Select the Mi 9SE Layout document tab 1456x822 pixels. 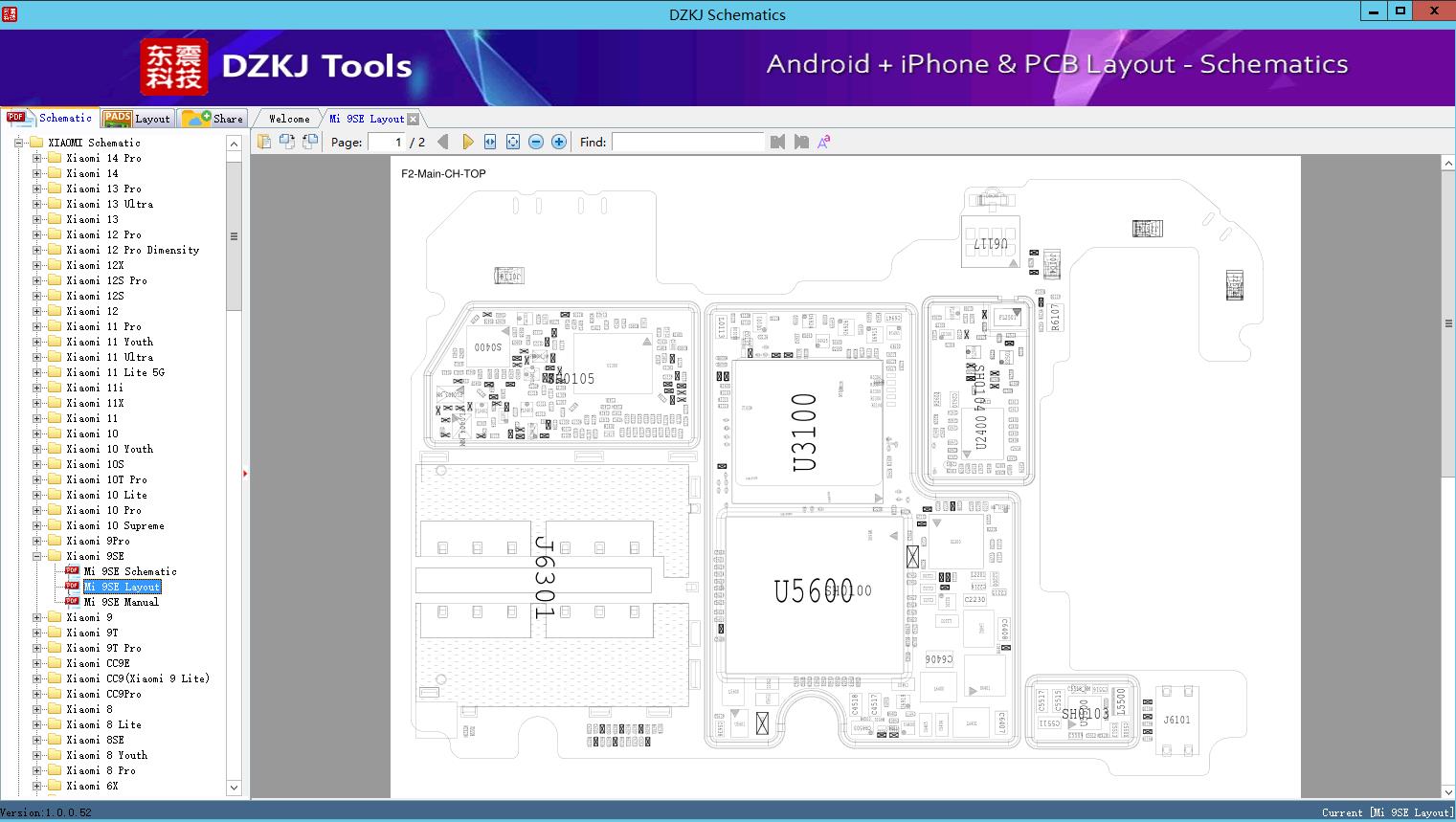(x=367, y=119)
